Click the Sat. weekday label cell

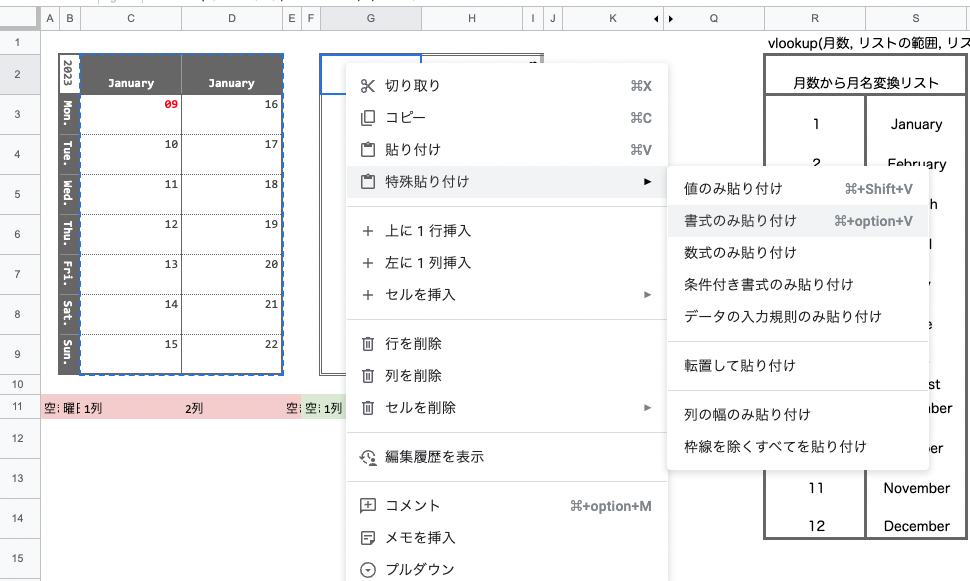pyautogui.click(x=69, y=314)
